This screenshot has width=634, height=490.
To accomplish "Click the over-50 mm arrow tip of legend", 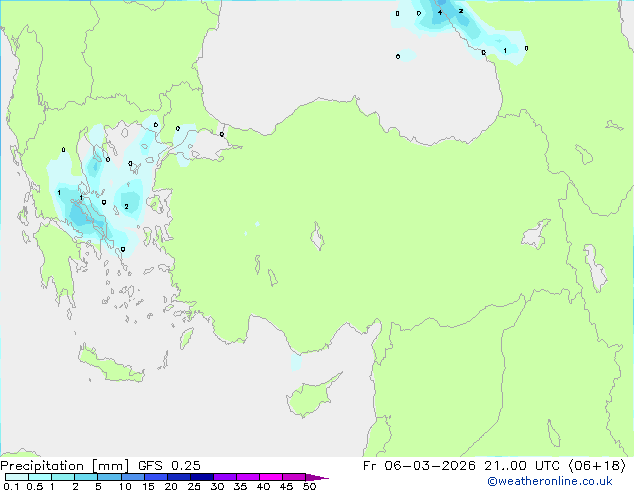I will point(317,477).
